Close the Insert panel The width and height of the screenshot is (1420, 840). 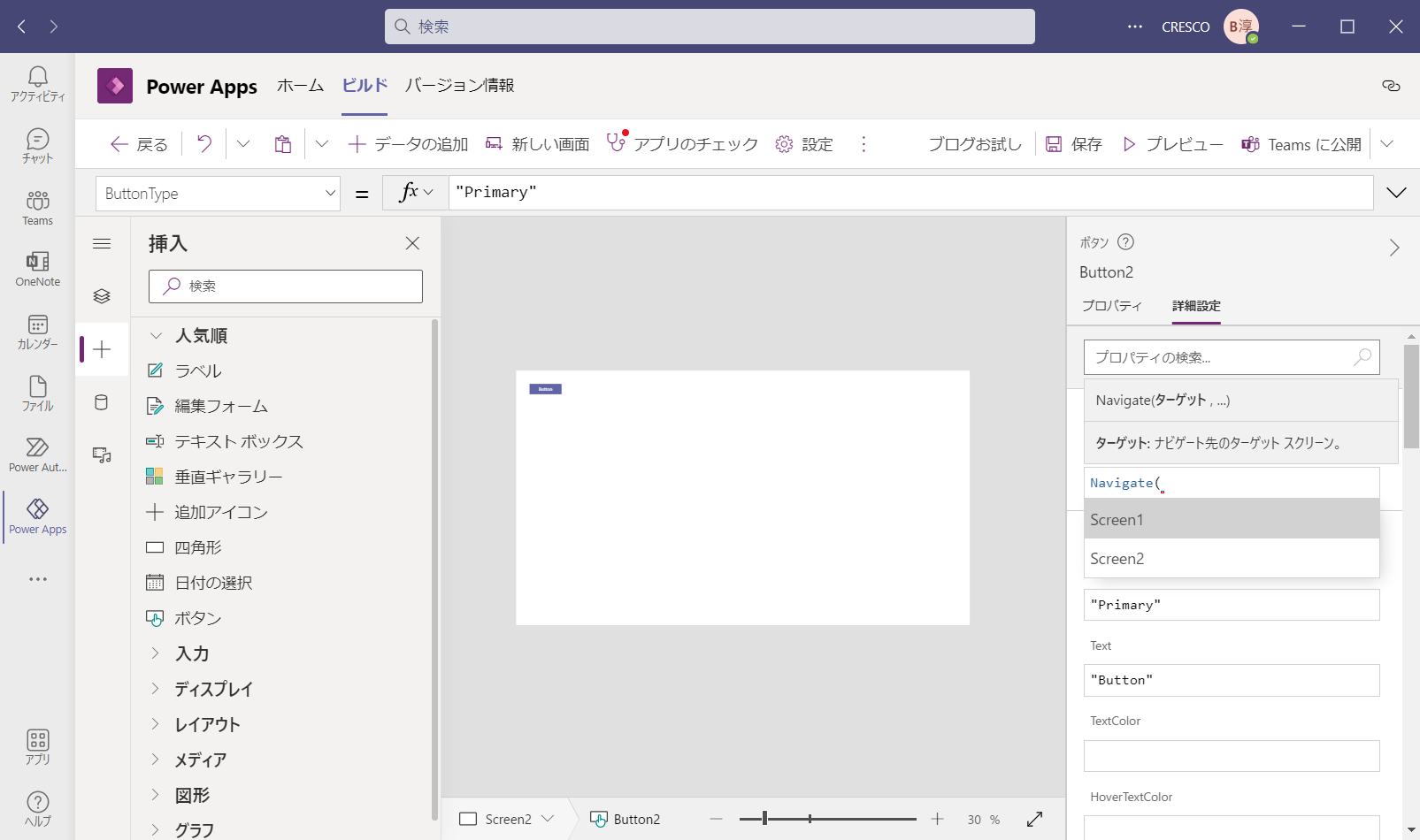click(412, 243)
